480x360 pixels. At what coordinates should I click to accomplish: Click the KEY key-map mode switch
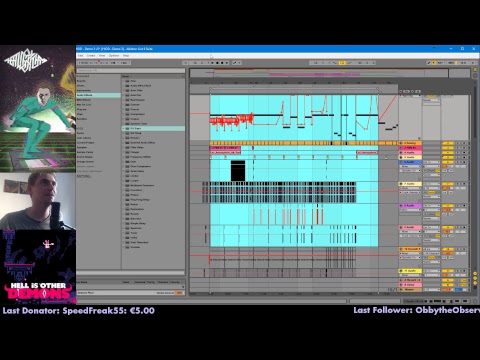point(440,63)
